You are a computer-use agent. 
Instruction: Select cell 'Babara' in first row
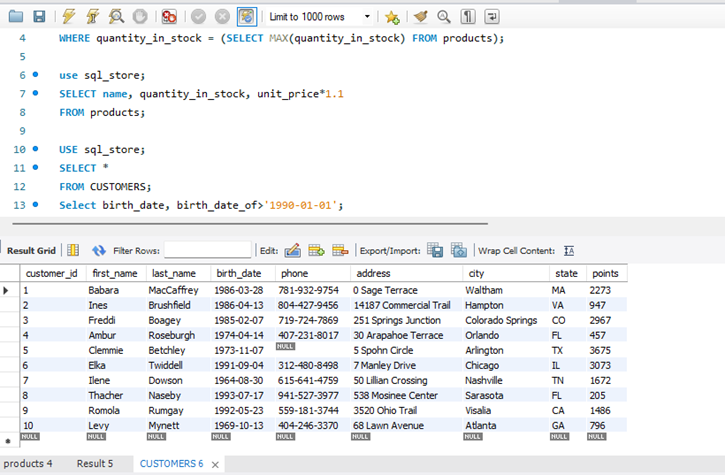pos(116,290)
